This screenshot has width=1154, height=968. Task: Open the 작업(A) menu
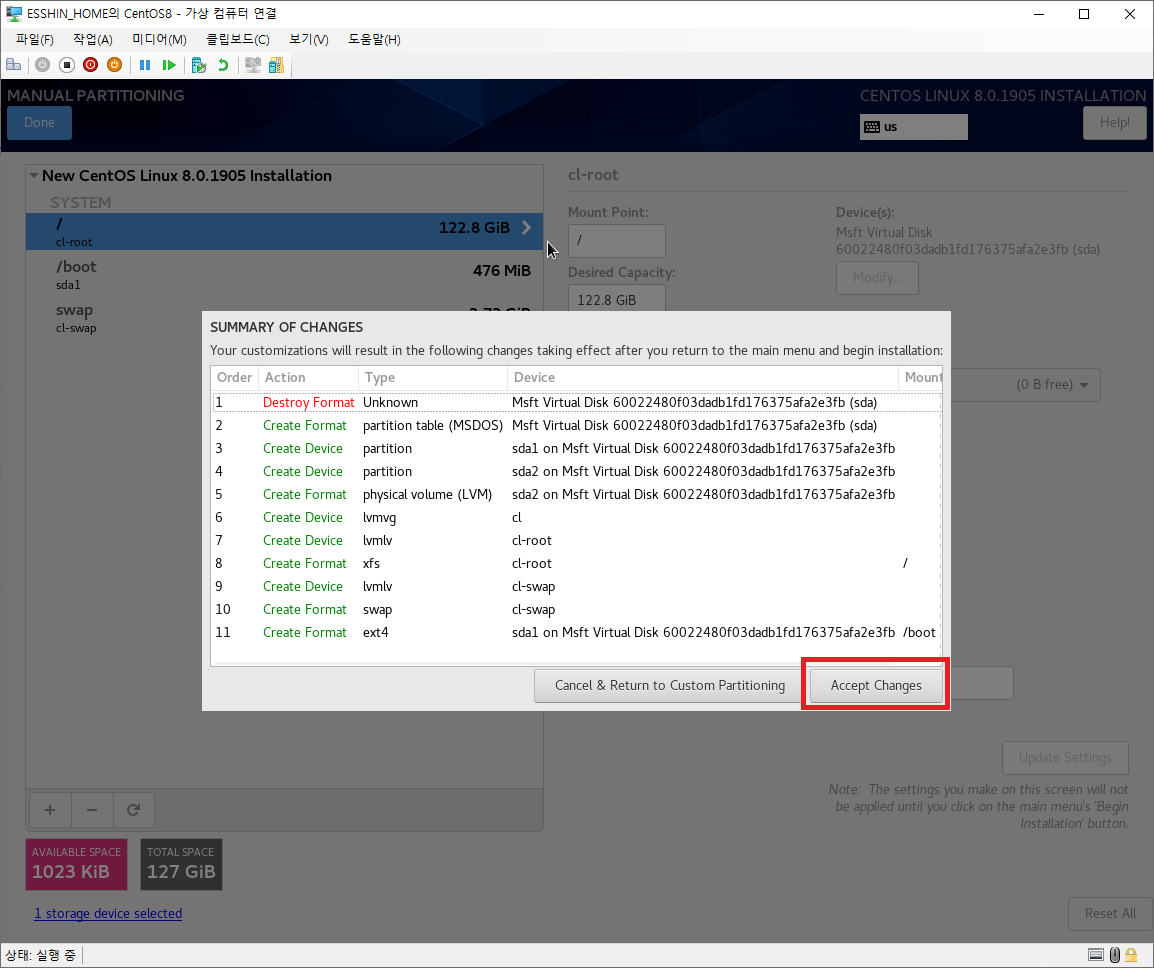(x=93, y=39)
